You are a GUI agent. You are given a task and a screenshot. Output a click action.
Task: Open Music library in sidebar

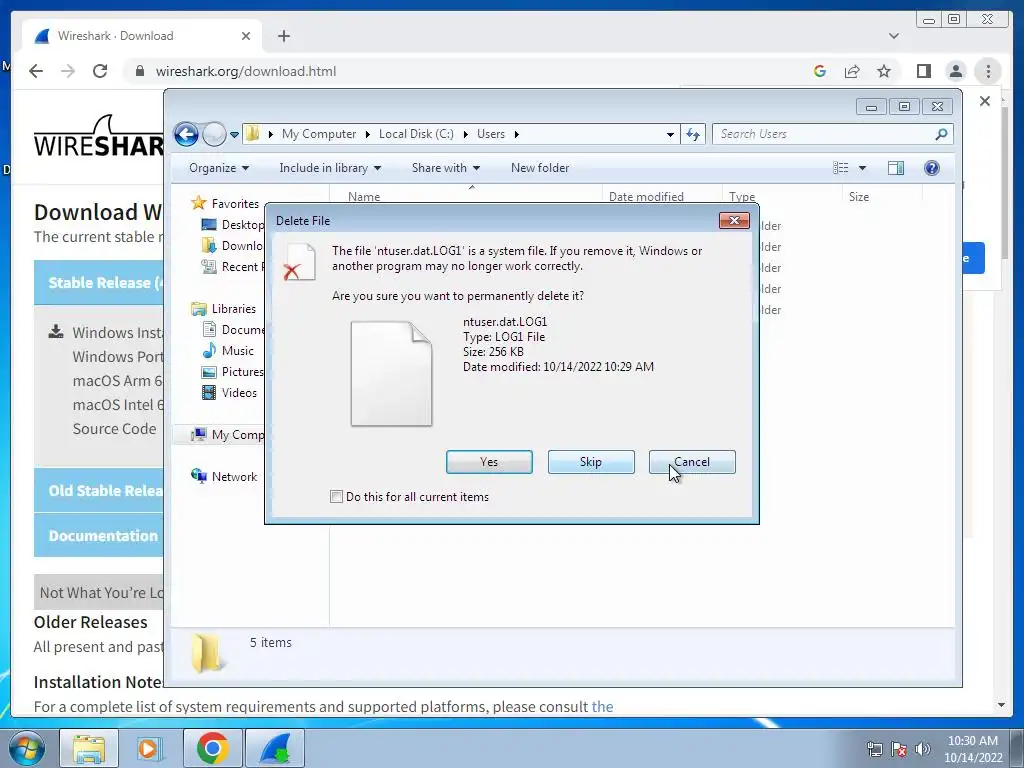228,351
